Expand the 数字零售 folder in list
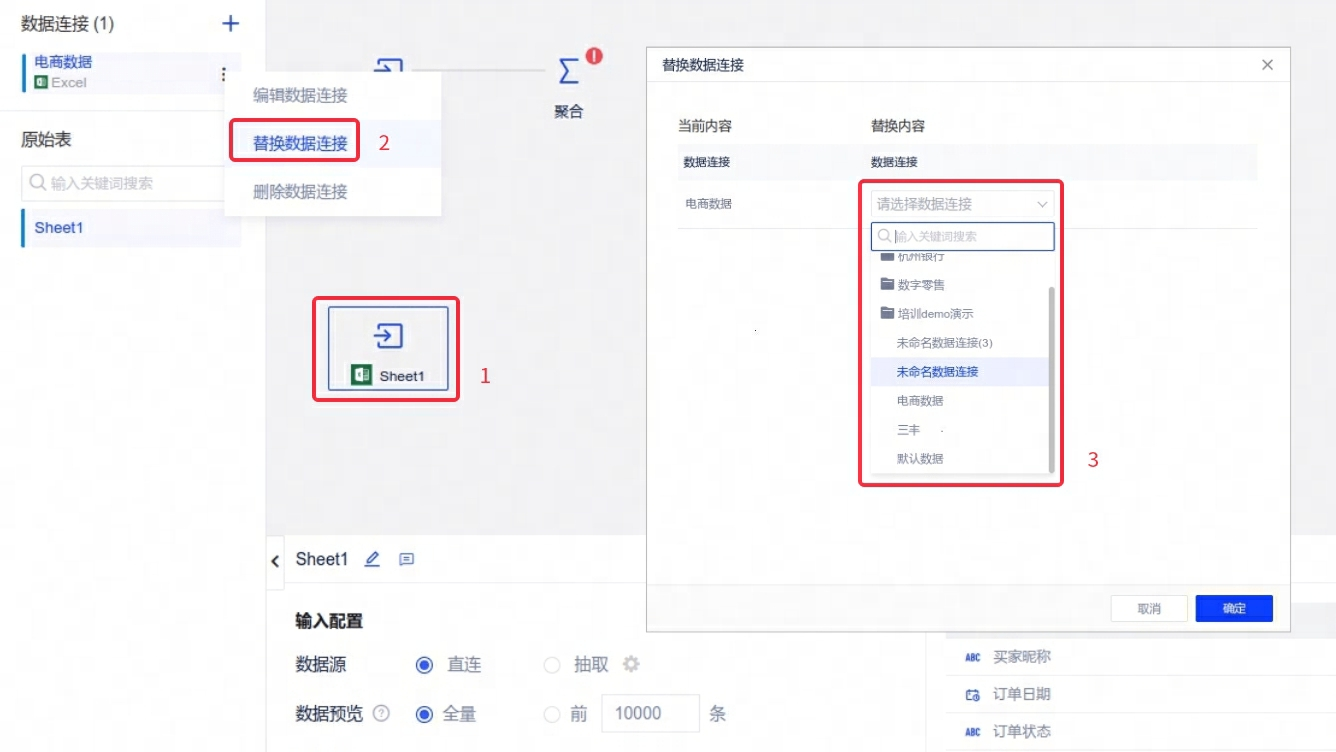 coord(921,285)
